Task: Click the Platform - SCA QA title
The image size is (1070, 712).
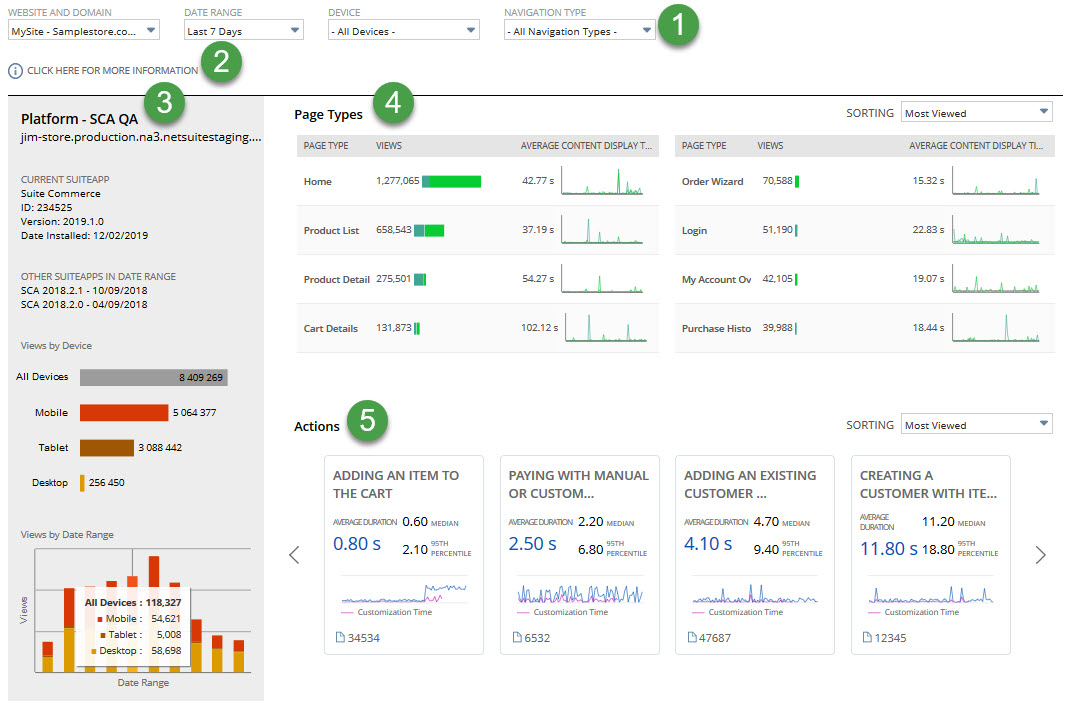Action: pyautogui.click(x=79, y=119)
